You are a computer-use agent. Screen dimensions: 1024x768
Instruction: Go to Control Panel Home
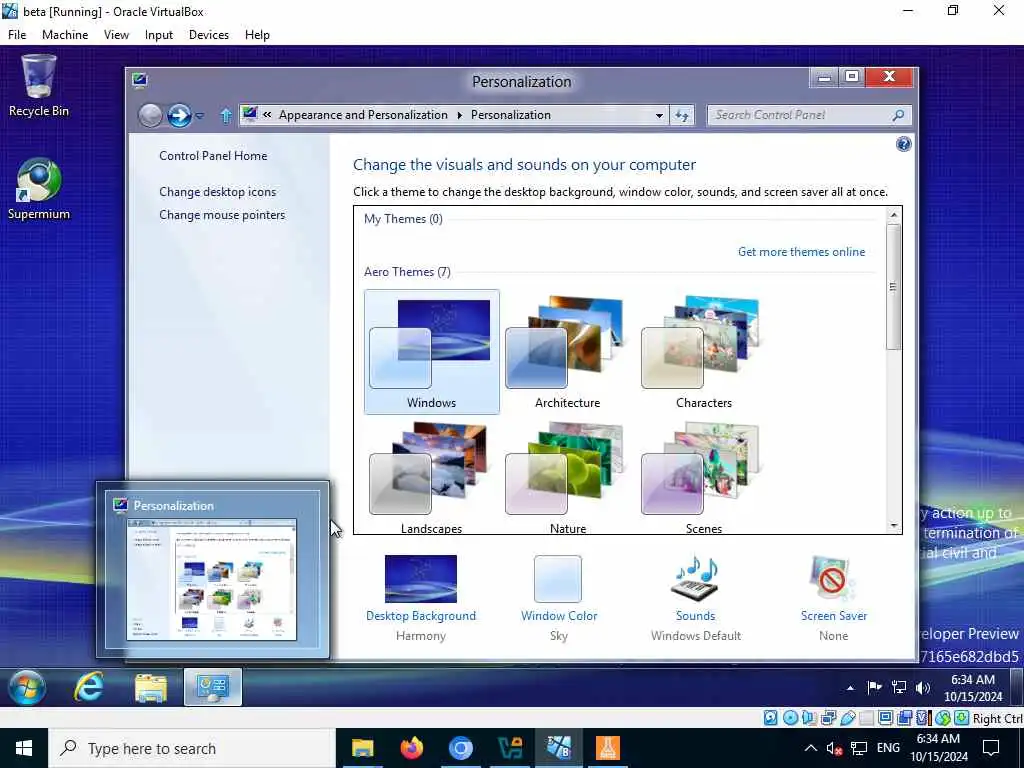(x=213, y=155)
